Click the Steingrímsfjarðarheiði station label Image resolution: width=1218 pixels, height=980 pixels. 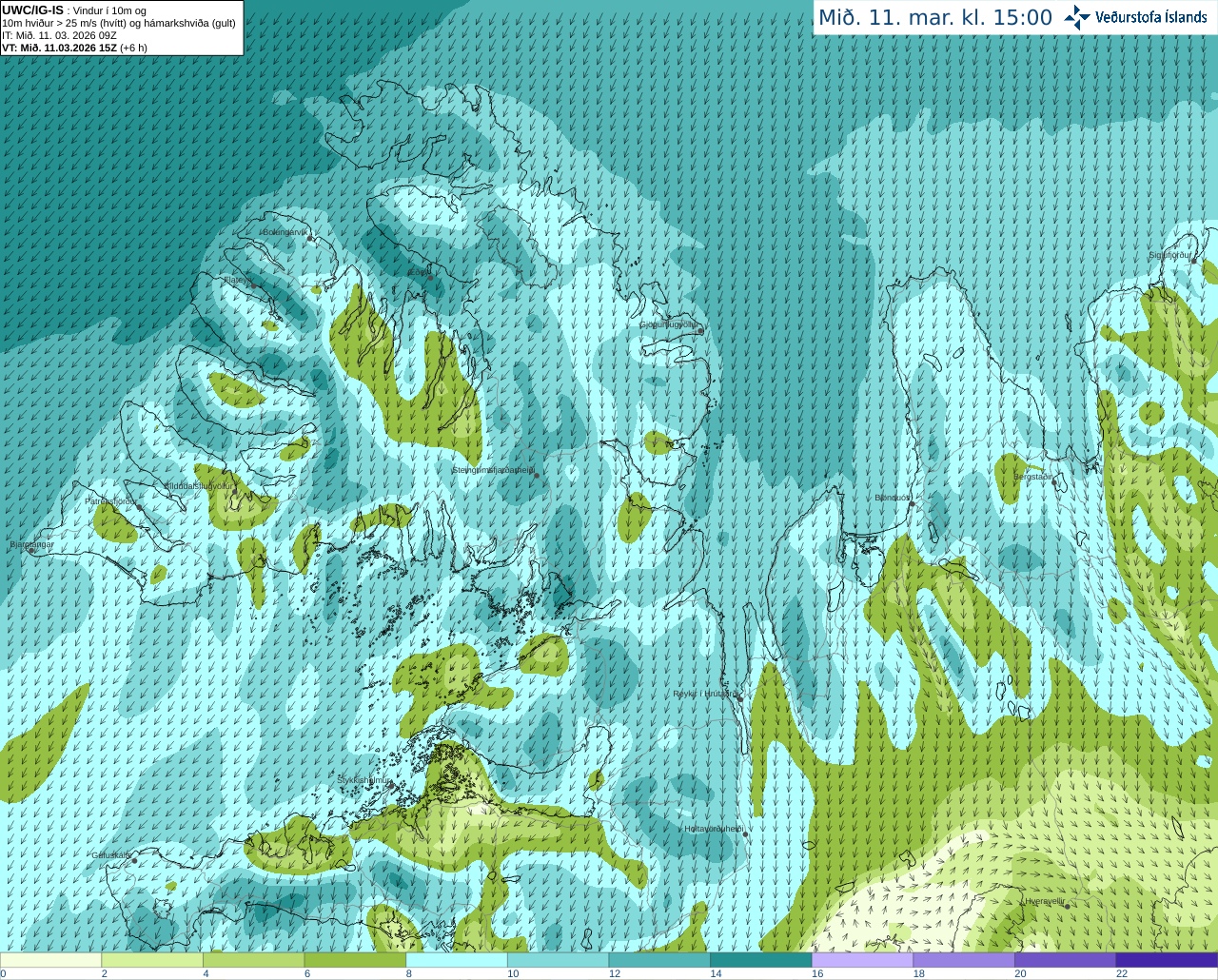(x=493, y=470)
